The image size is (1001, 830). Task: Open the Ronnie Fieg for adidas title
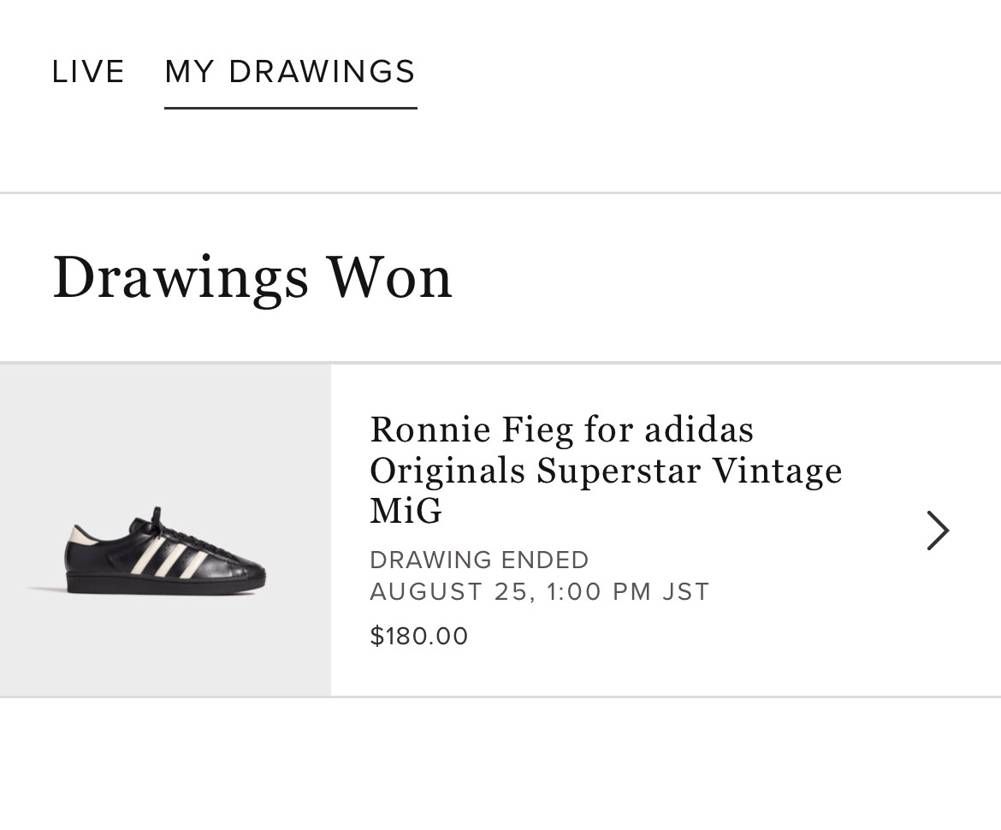pyautogui.click(x=606, y=469)
